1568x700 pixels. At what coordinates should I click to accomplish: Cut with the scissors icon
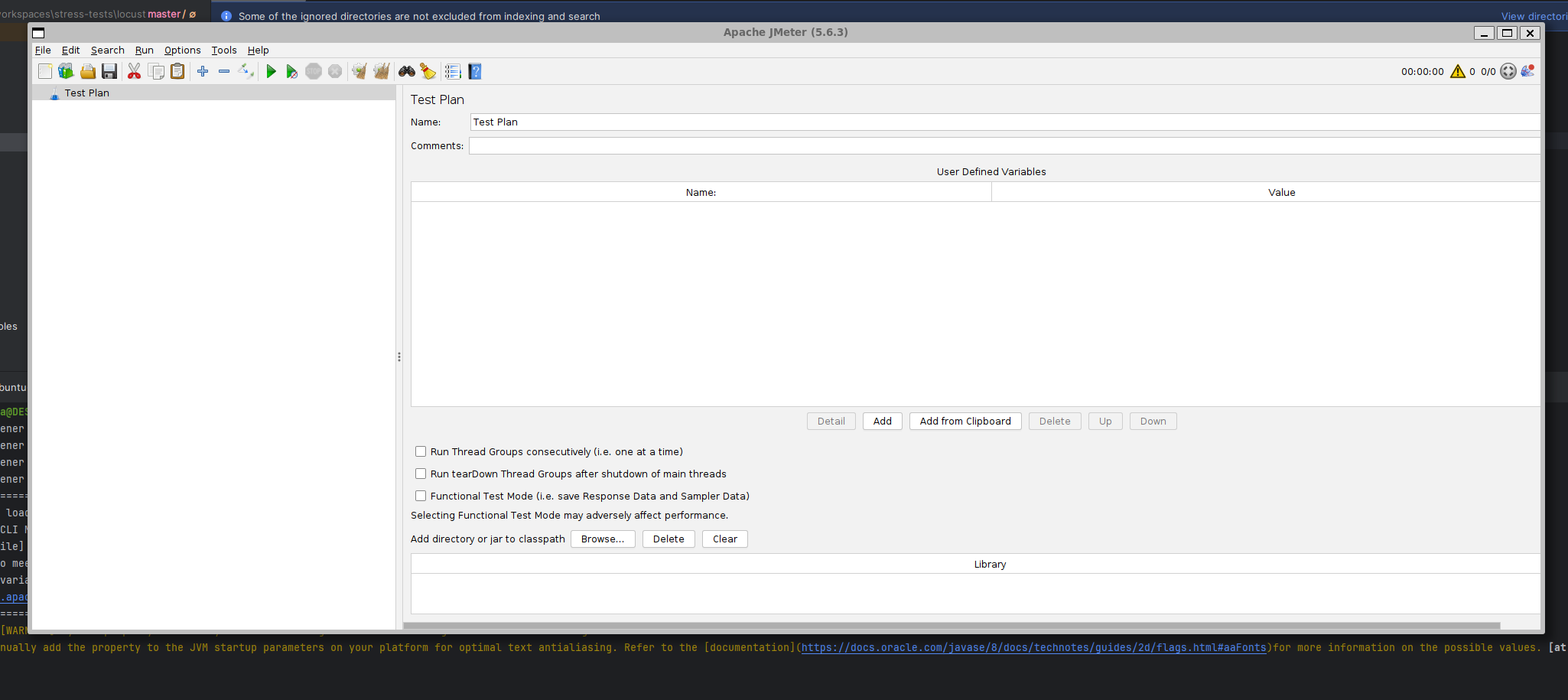135,71
